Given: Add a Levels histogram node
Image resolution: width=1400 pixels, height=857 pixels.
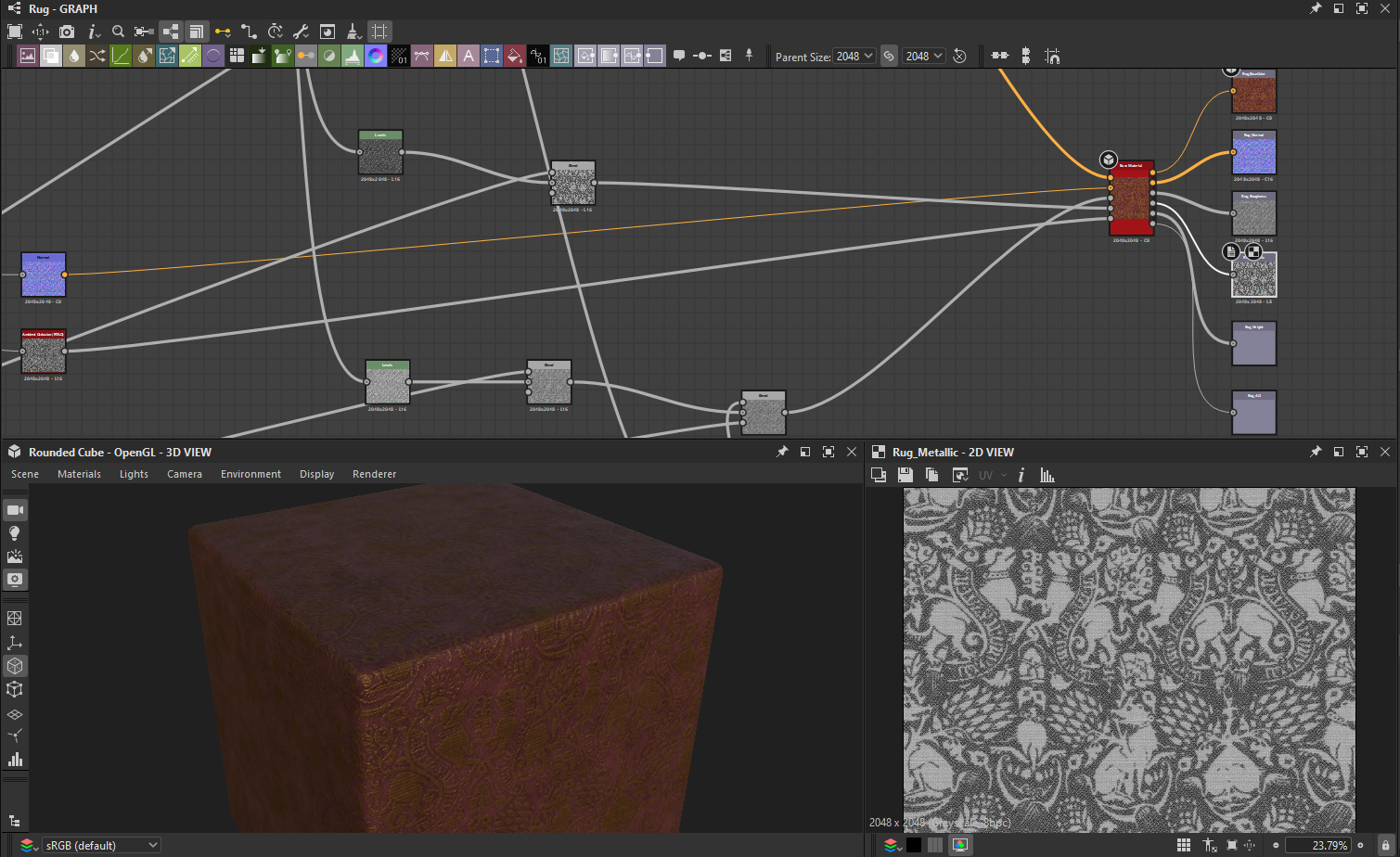Looking at the screenshot, I should [353, 56].
